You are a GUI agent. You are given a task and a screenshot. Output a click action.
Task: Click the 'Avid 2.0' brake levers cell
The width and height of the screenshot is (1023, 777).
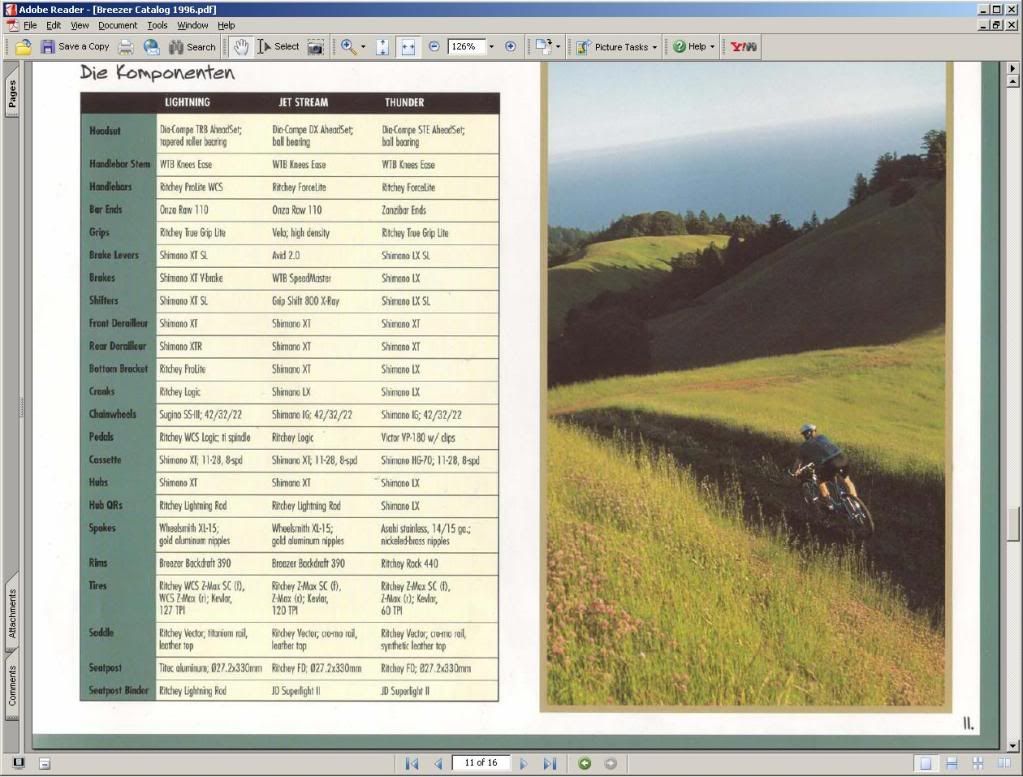pyautogui.click(x=286, y=255)
